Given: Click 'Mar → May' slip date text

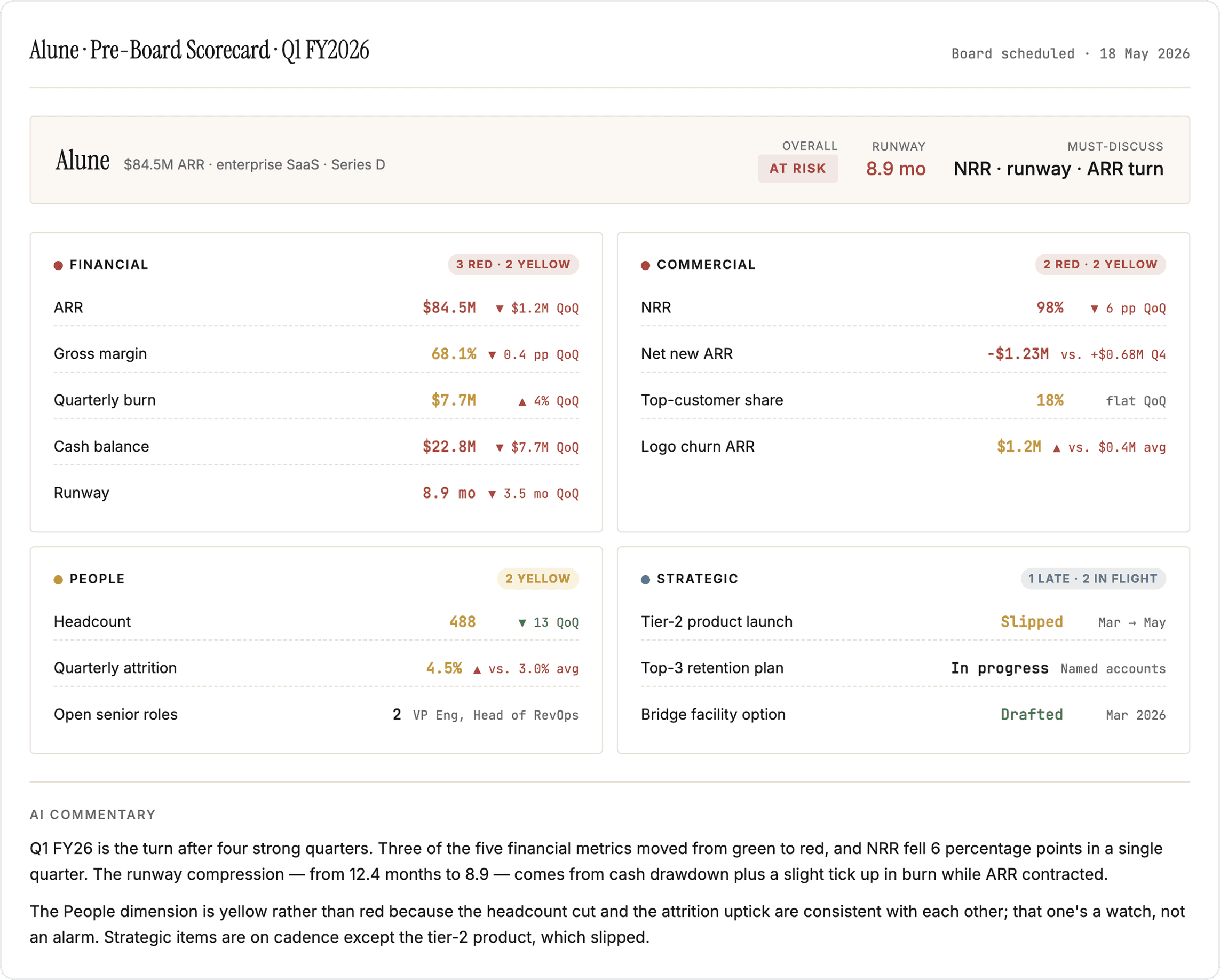Looking at the screenshot, I should (1132, 622).
